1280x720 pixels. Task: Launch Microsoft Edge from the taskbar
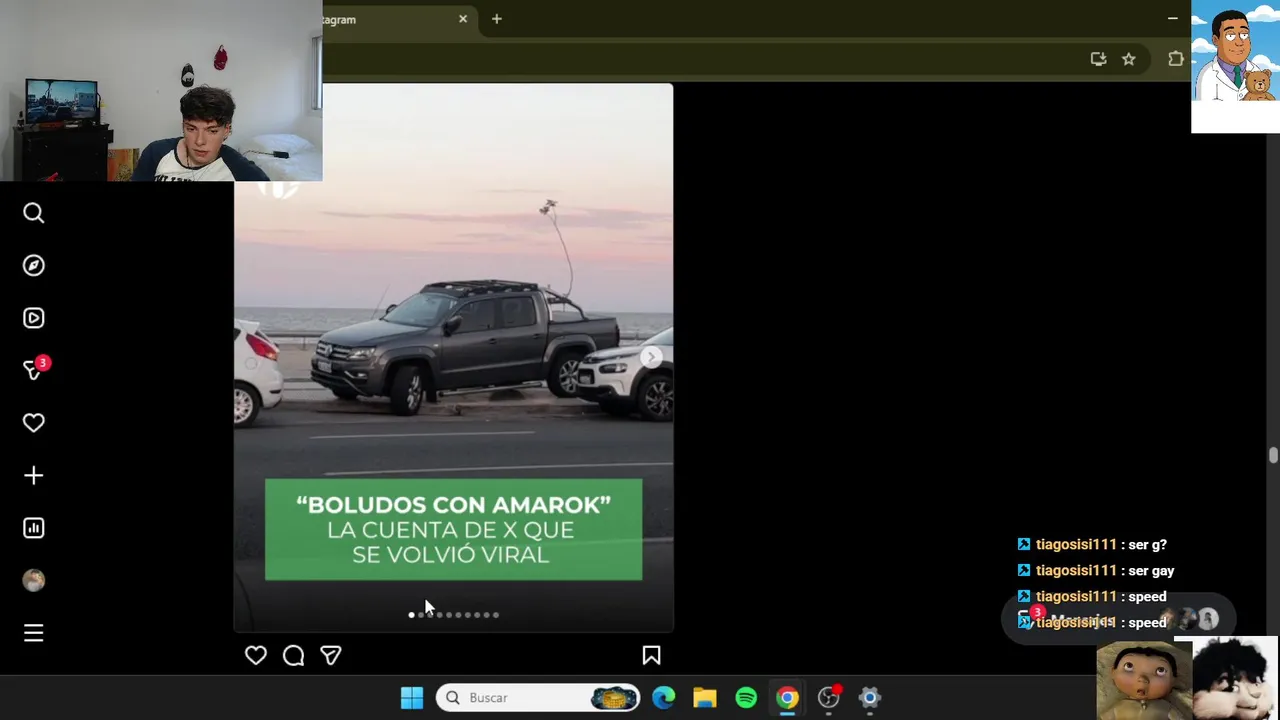pos(663,698)
